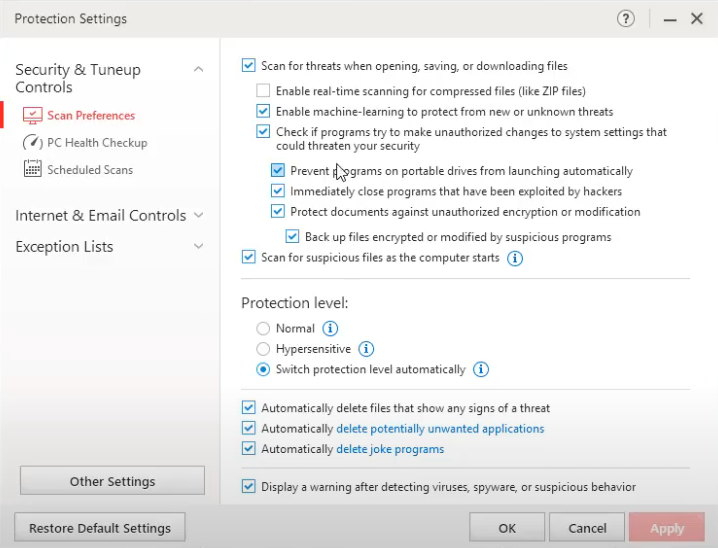Click the PC Health Checkup gauge icon
Viewport: 718px width, 548px height.
(32, 143)
